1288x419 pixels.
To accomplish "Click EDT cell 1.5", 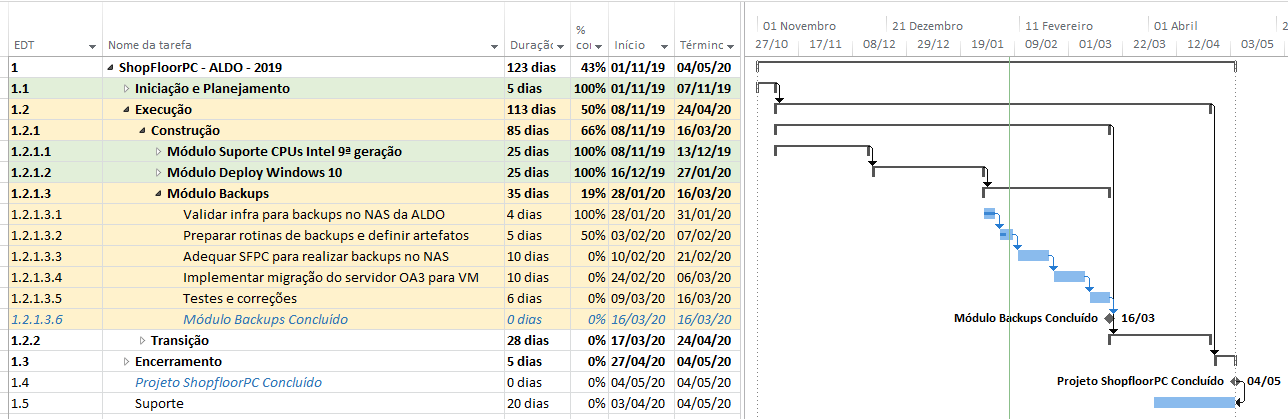I will (x=19, y=403).
